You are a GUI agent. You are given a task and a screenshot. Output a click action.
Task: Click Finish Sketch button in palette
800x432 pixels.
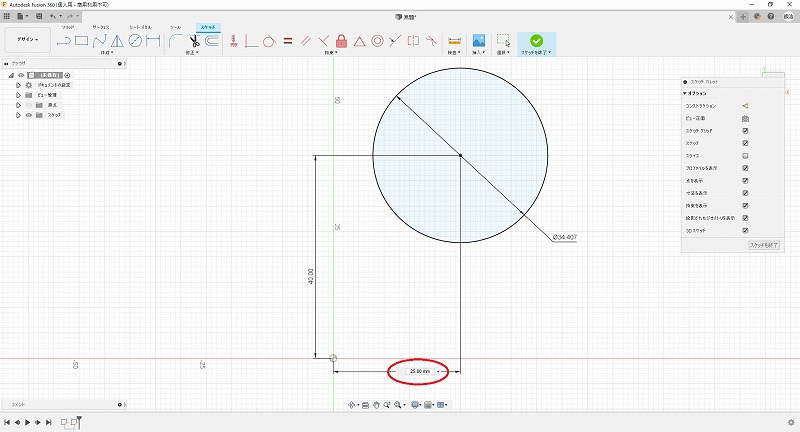[x=763, y=245]
